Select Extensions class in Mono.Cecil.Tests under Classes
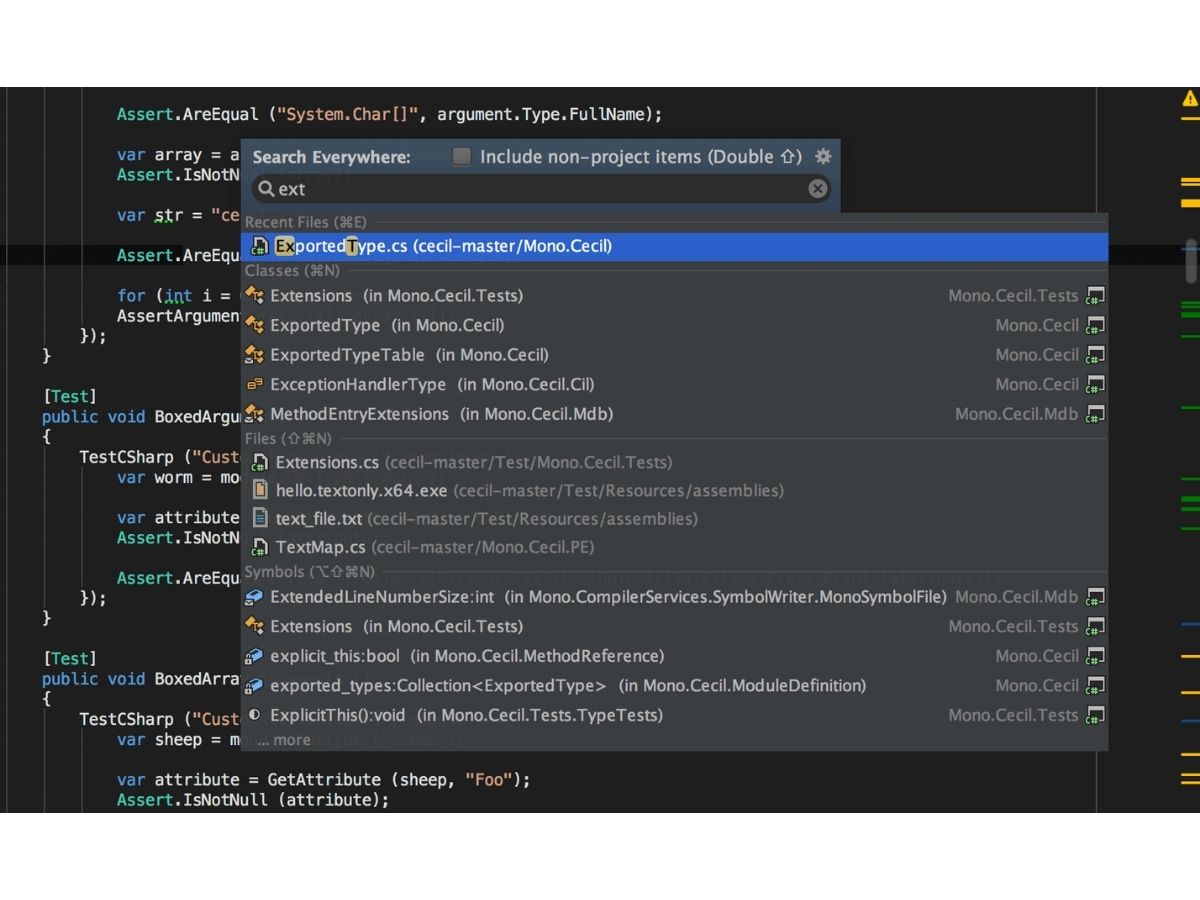 (675, 296)
